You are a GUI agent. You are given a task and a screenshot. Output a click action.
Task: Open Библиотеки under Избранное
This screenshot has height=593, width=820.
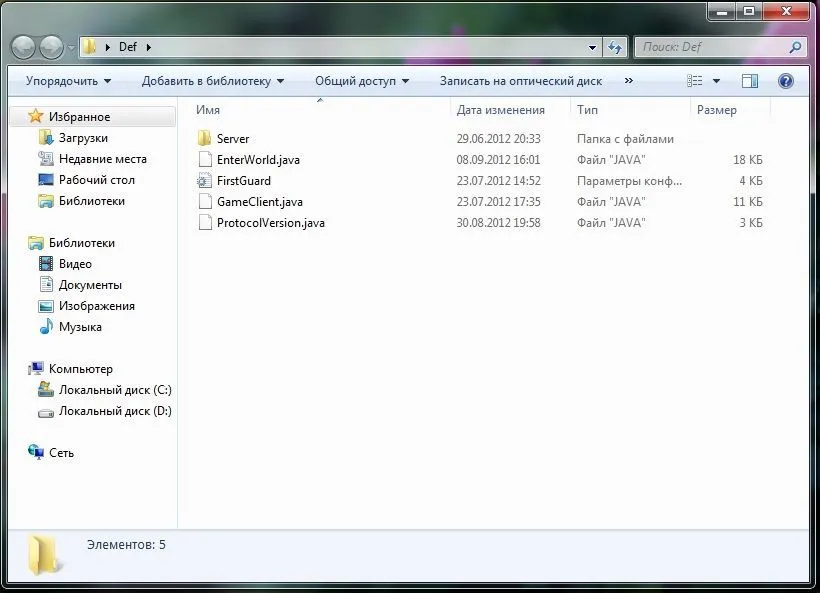[x=92, y=201]
